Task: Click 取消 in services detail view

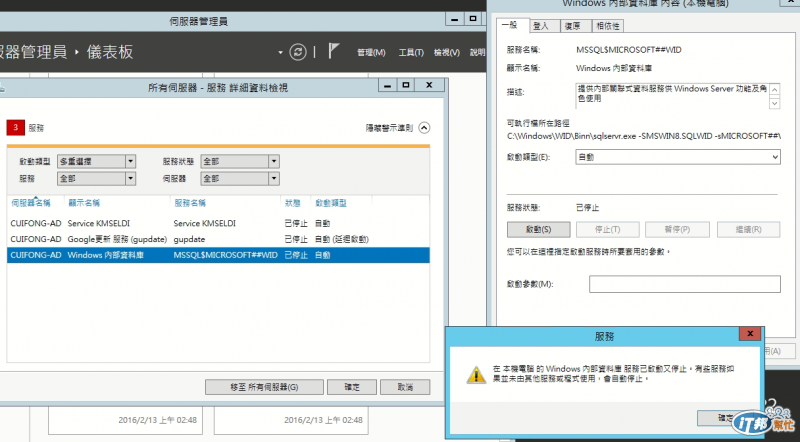Action: coord(405,387)
